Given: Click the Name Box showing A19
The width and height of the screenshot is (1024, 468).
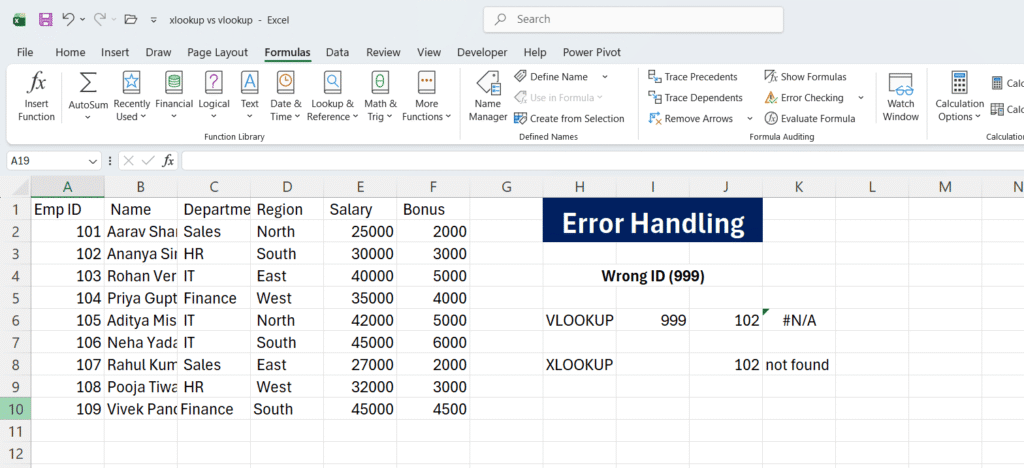Looking at the screenshot, I should (46, 161).
